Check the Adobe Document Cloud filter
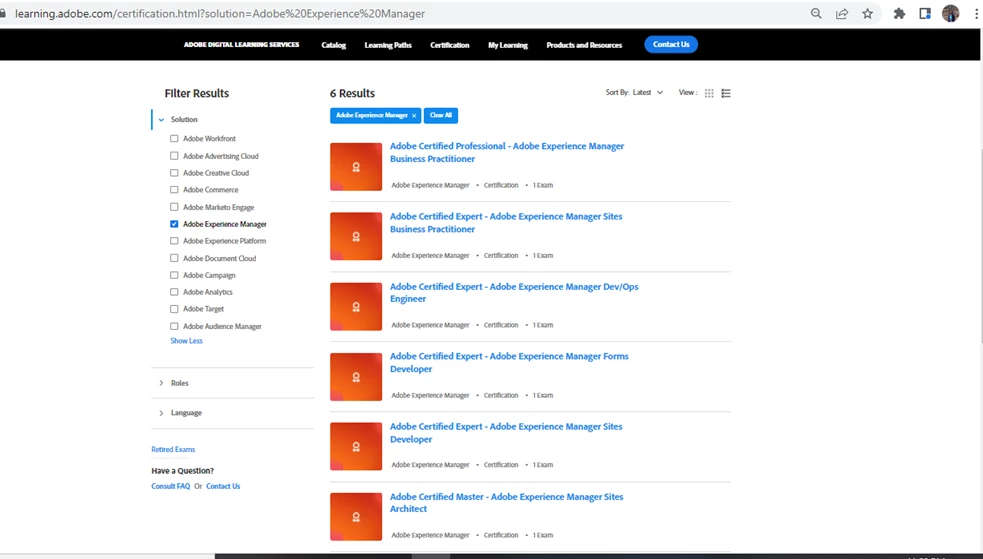 tap(174, 258)
